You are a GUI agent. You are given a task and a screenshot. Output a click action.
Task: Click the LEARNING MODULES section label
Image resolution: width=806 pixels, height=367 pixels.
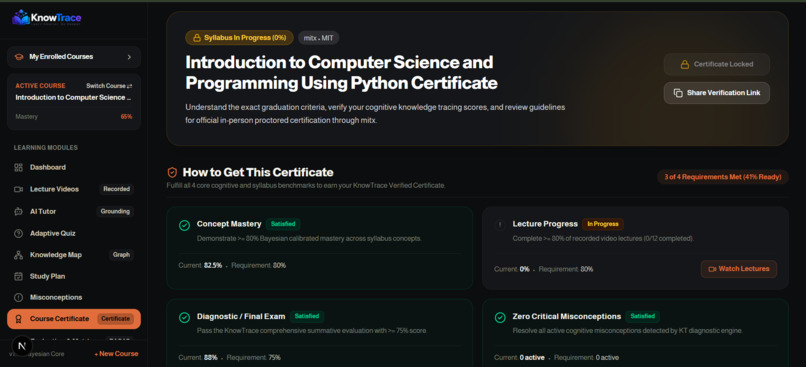click(46, 148)
